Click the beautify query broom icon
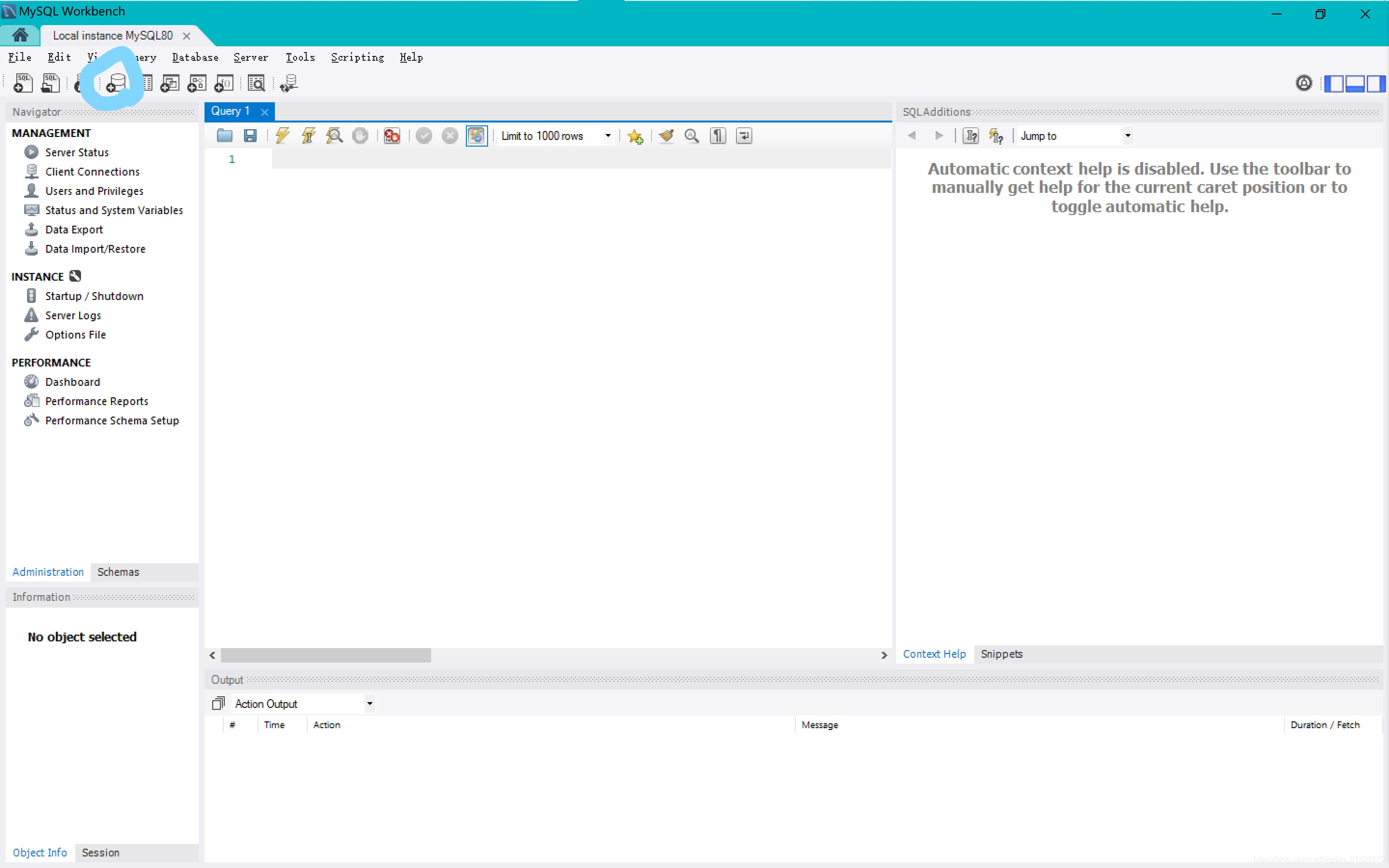 (666, 136)
